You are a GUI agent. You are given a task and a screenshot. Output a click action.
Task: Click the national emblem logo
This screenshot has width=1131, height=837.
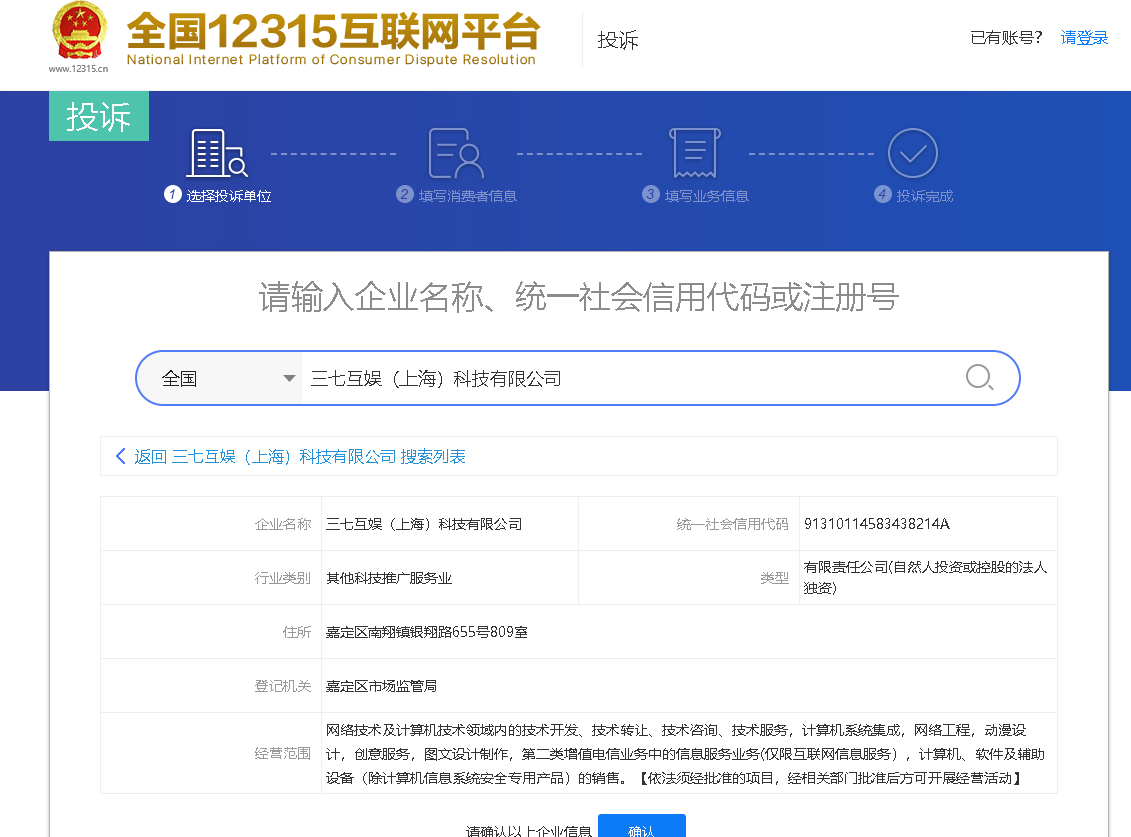(x=79, y=32)
